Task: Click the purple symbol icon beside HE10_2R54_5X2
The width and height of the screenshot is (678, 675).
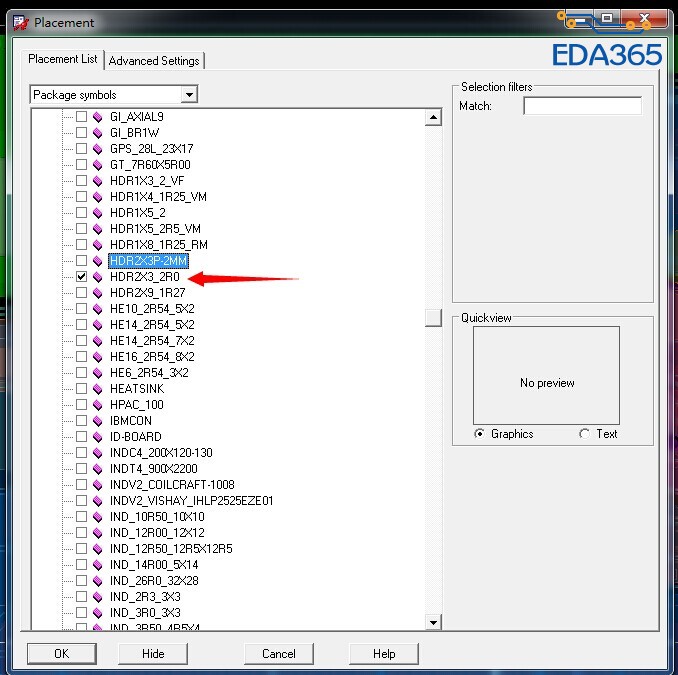Action: click(x=98, y=309)
